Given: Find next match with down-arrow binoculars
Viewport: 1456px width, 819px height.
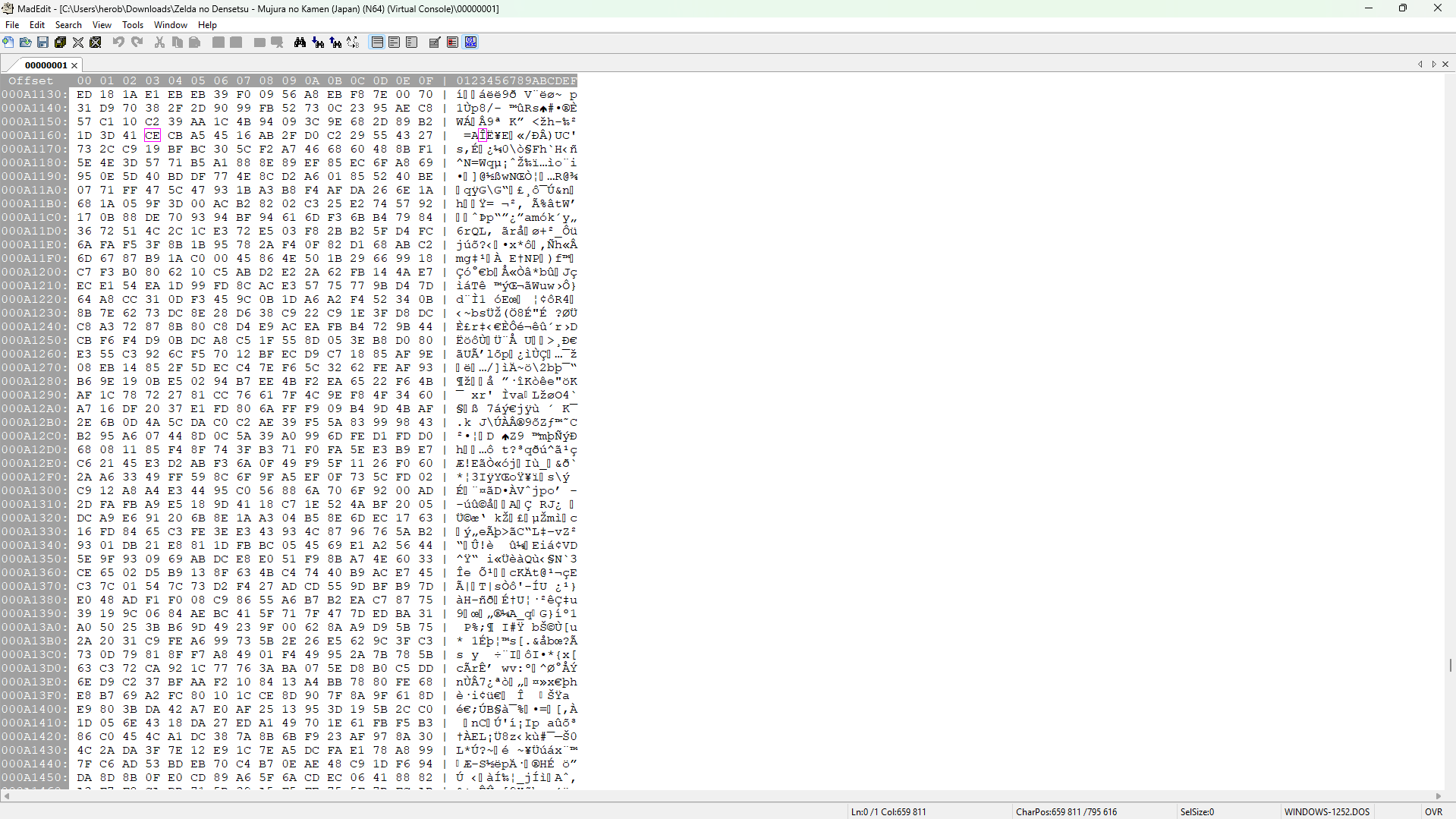Looking at the screenshot, I should [318, 43].
